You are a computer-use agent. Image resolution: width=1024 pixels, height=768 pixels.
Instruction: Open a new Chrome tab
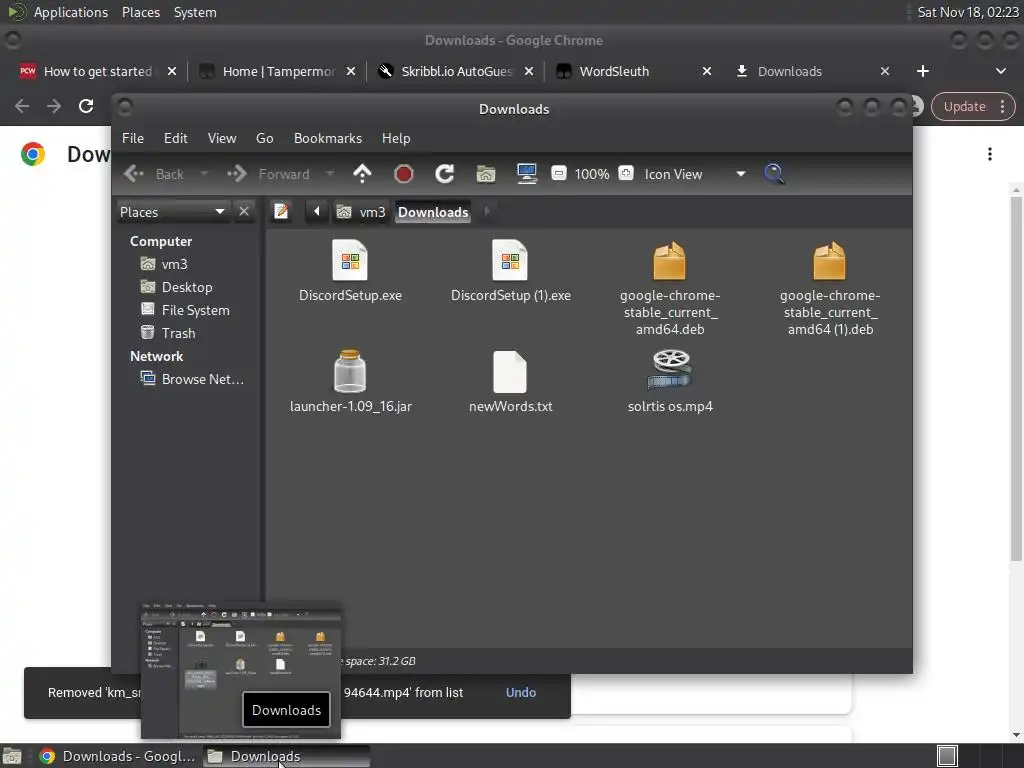923,71
